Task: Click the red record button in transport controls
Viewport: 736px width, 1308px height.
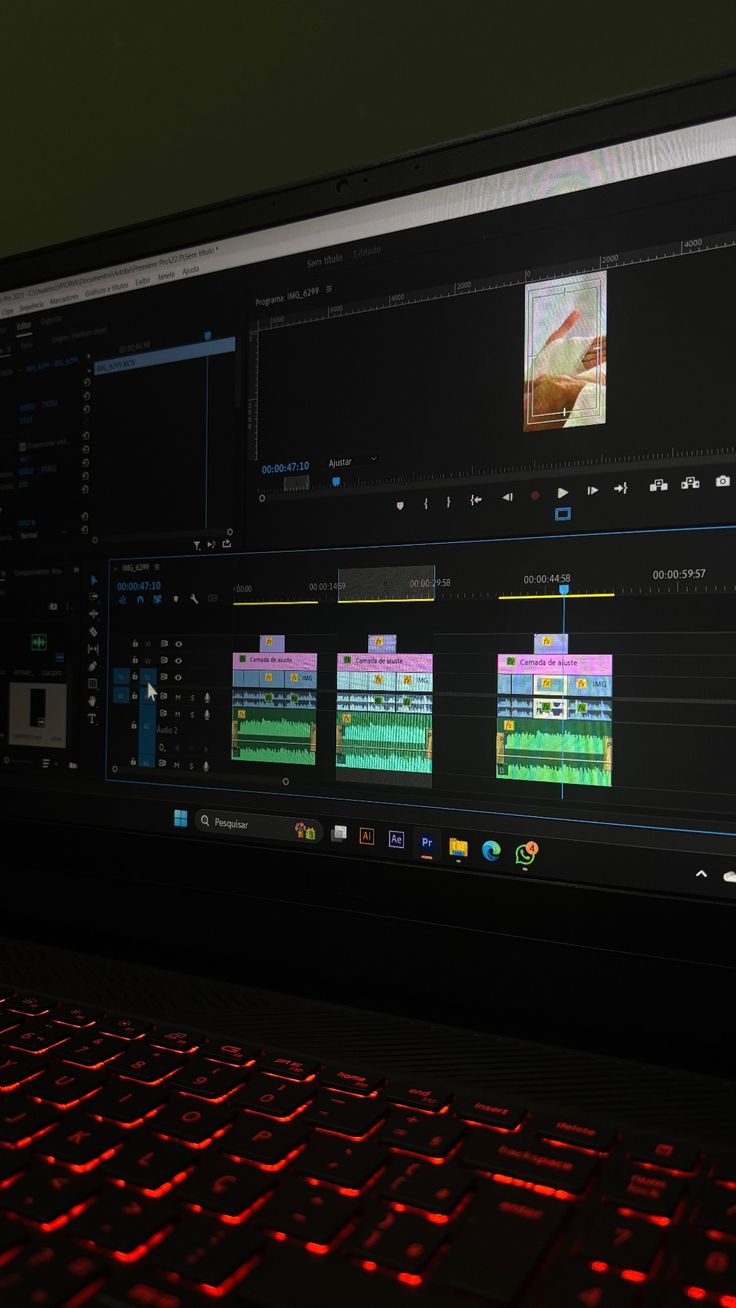Action: pos(535,494)
